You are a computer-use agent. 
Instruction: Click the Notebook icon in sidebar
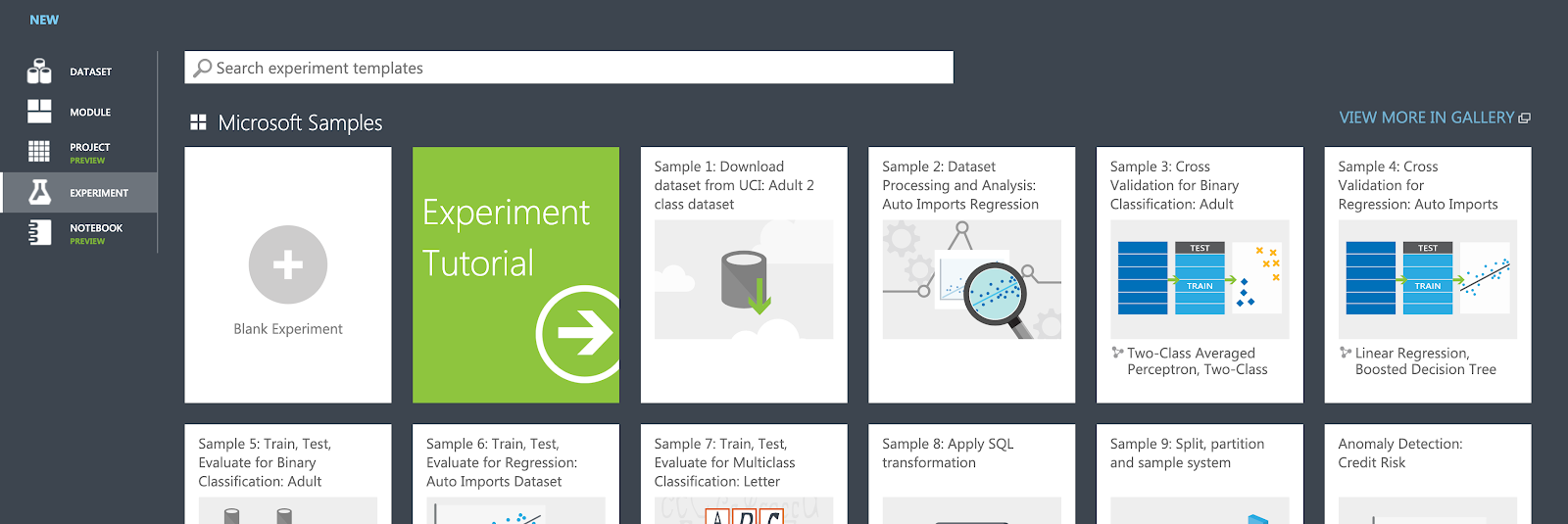(x=39, y=232)
